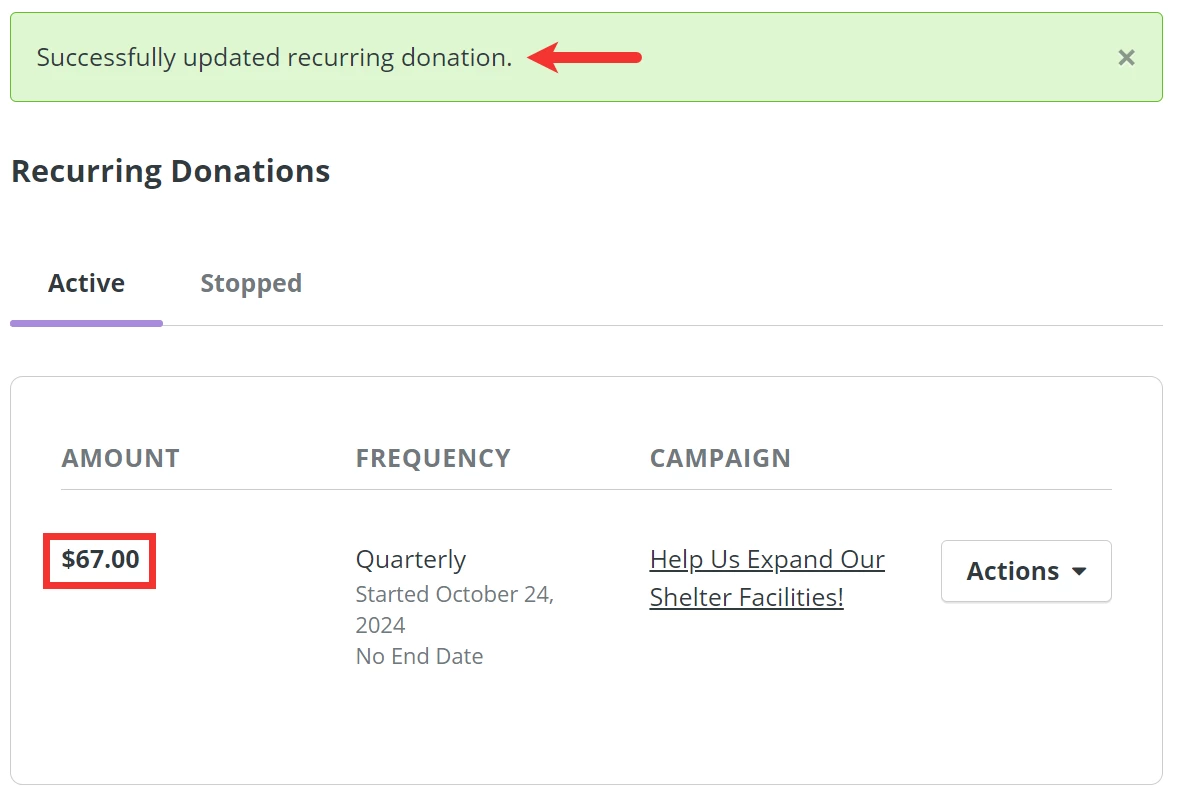Switch to the Stopped tab

click(250, 283)
